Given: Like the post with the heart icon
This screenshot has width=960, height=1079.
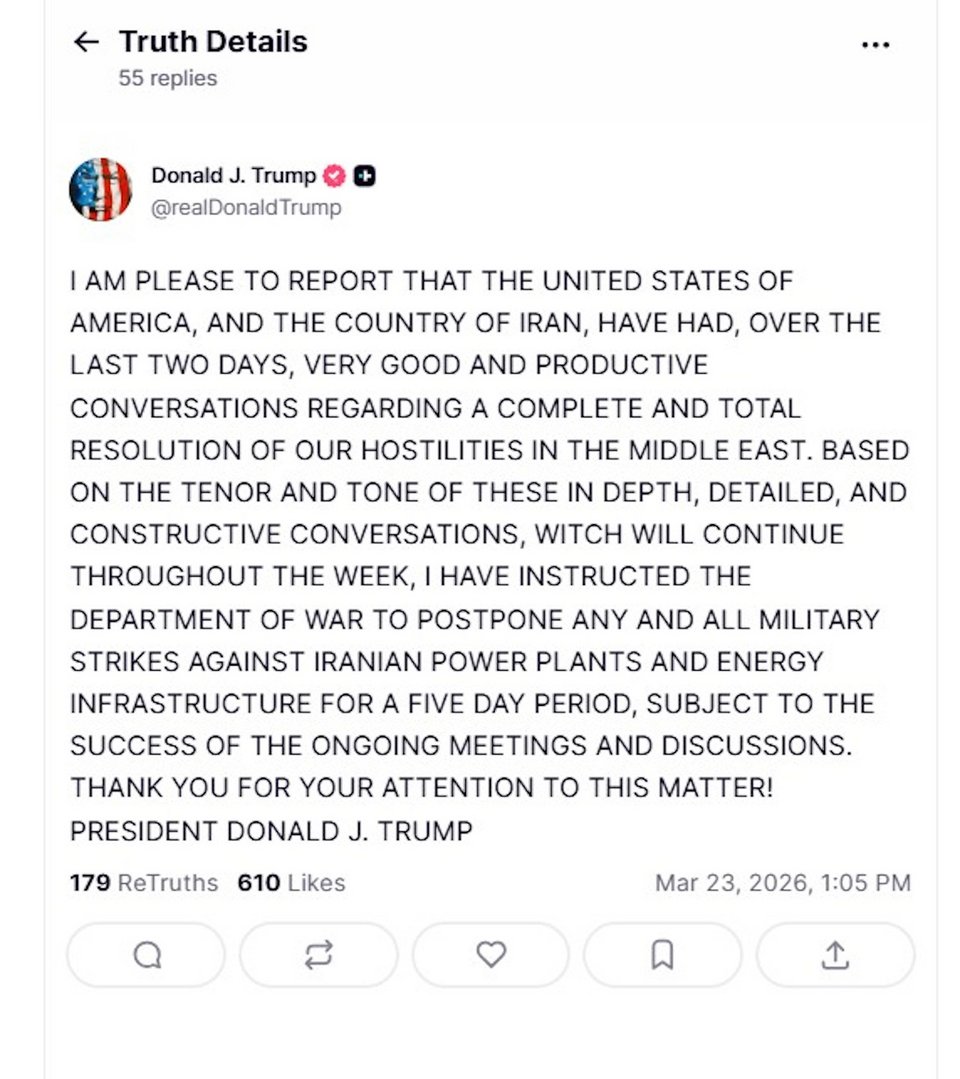Looking at the screenshot, I should click(x=490, y=956).
